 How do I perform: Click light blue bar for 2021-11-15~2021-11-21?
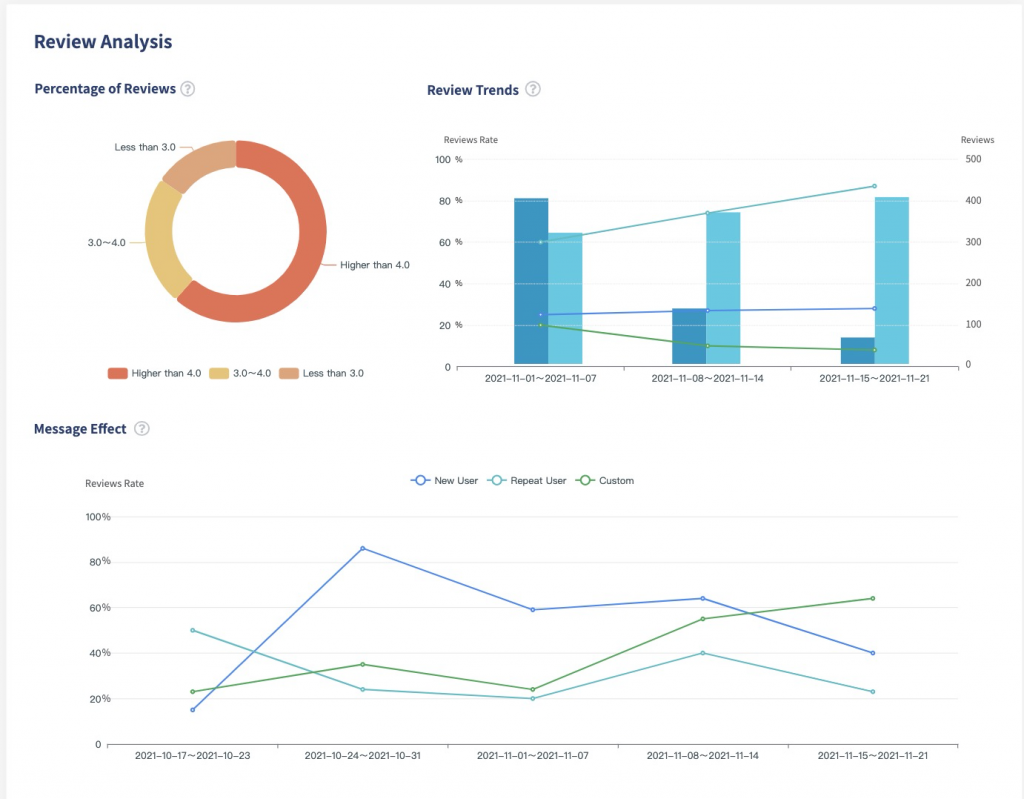pos(892,281)
